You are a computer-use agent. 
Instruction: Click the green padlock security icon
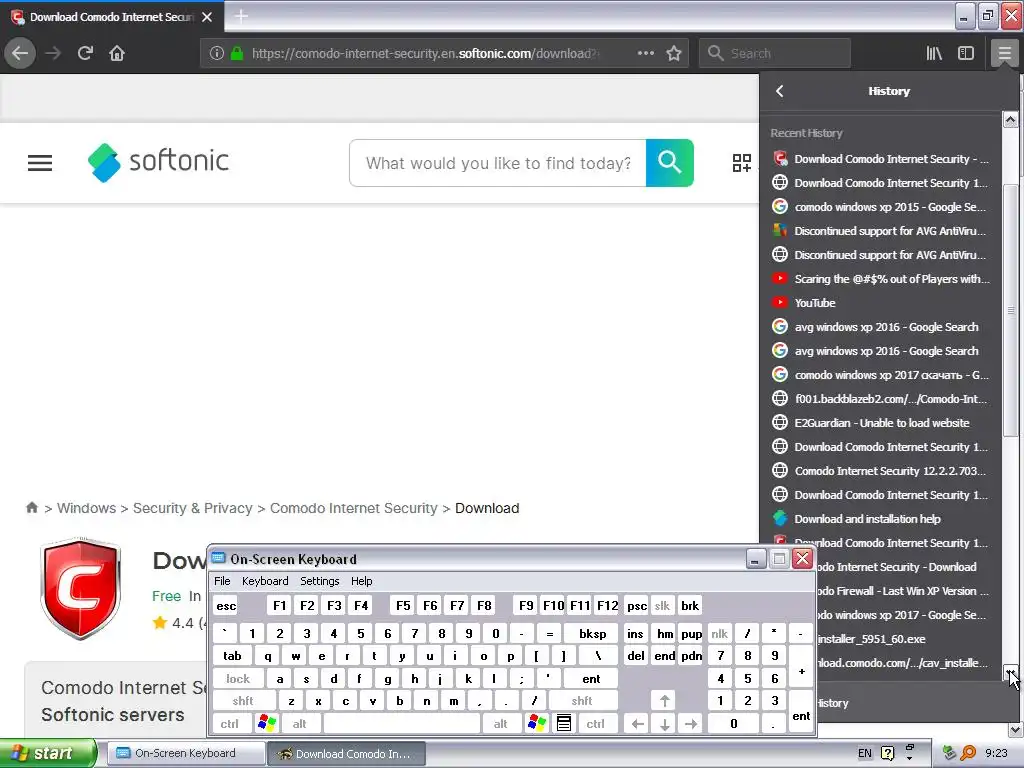tap(237, 54)
